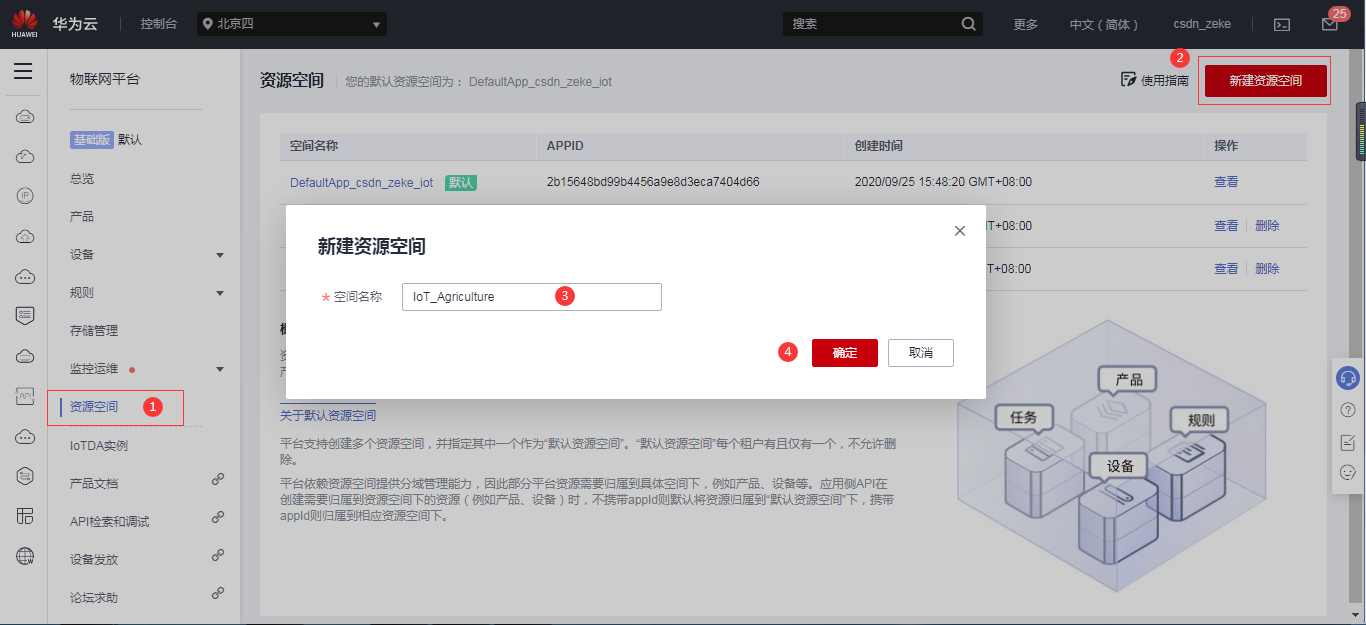
Task: Open the layout grid sidebar icon
Action: [x=25, y=516]
